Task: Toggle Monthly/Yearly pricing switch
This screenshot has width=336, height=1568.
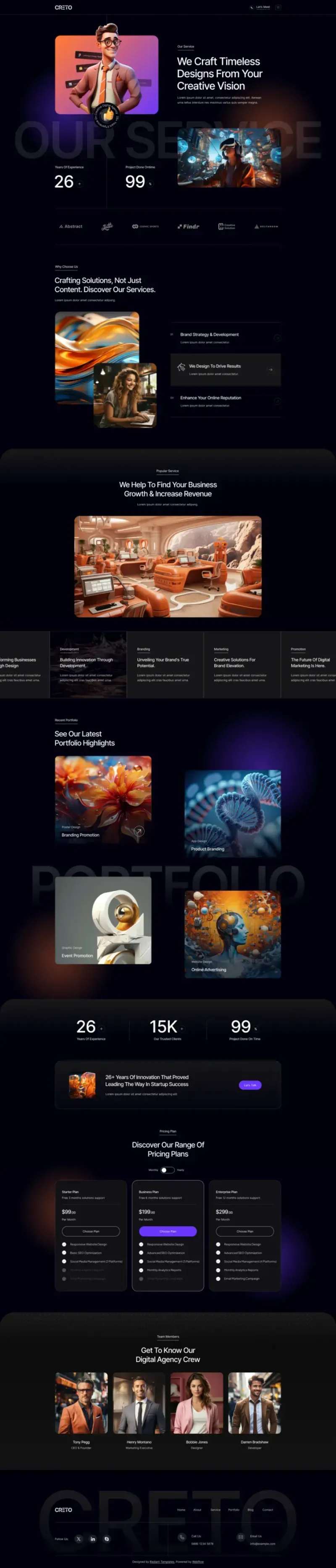Action: (x=167, y=1169)
